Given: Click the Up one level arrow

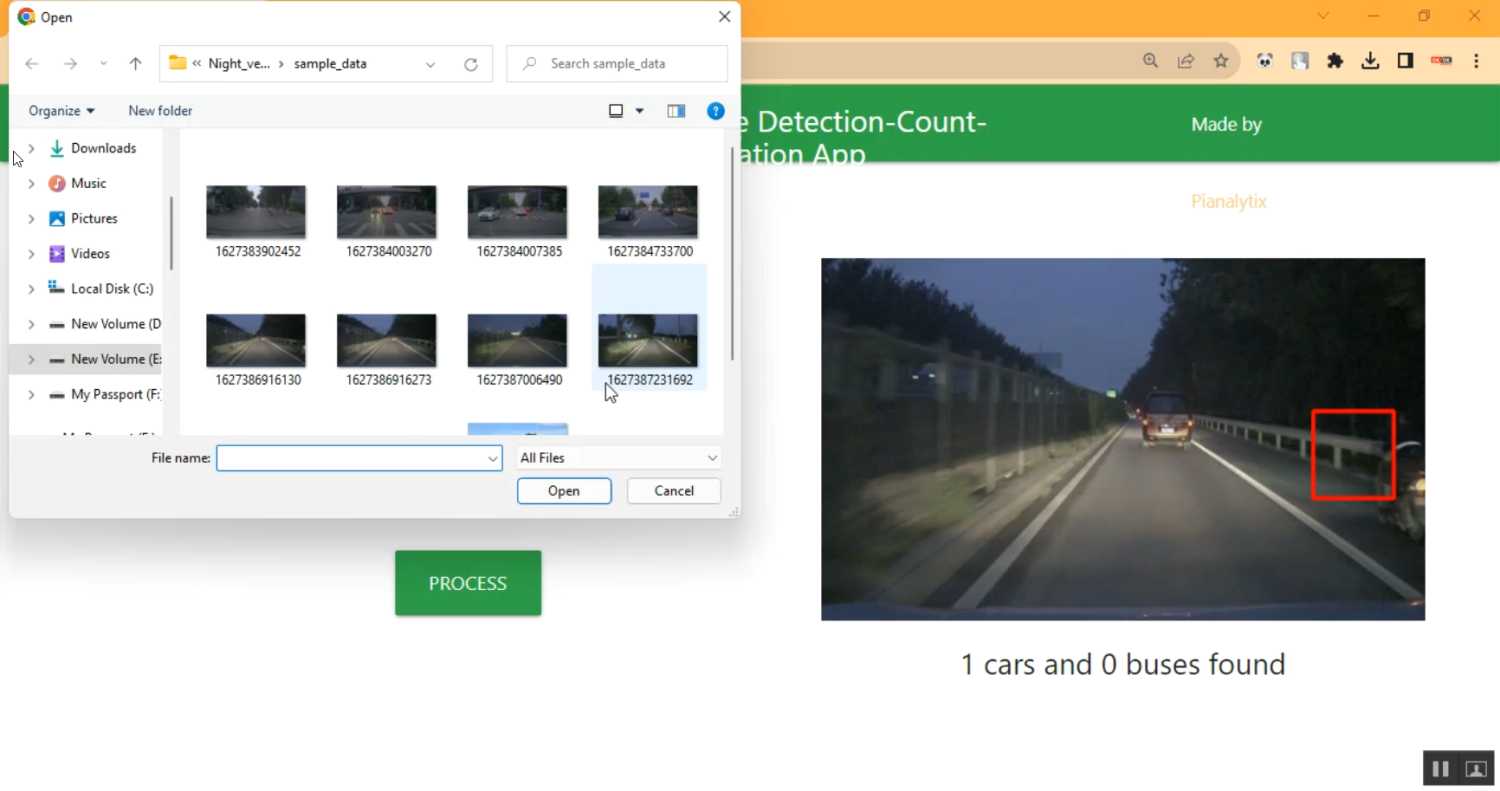Looking at the screenshot, I should pyautogui.click(x=136, y=64).
